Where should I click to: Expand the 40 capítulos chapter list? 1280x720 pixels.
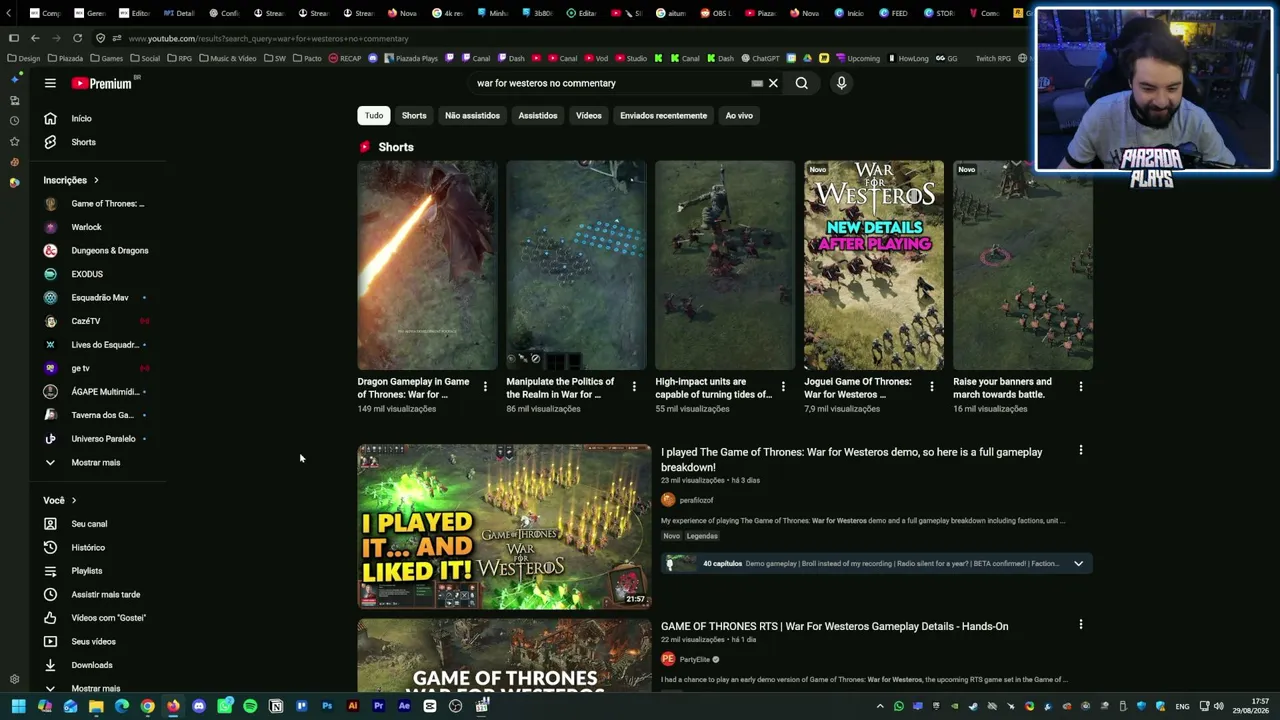pyautogui.click(x=1078, y=564)
